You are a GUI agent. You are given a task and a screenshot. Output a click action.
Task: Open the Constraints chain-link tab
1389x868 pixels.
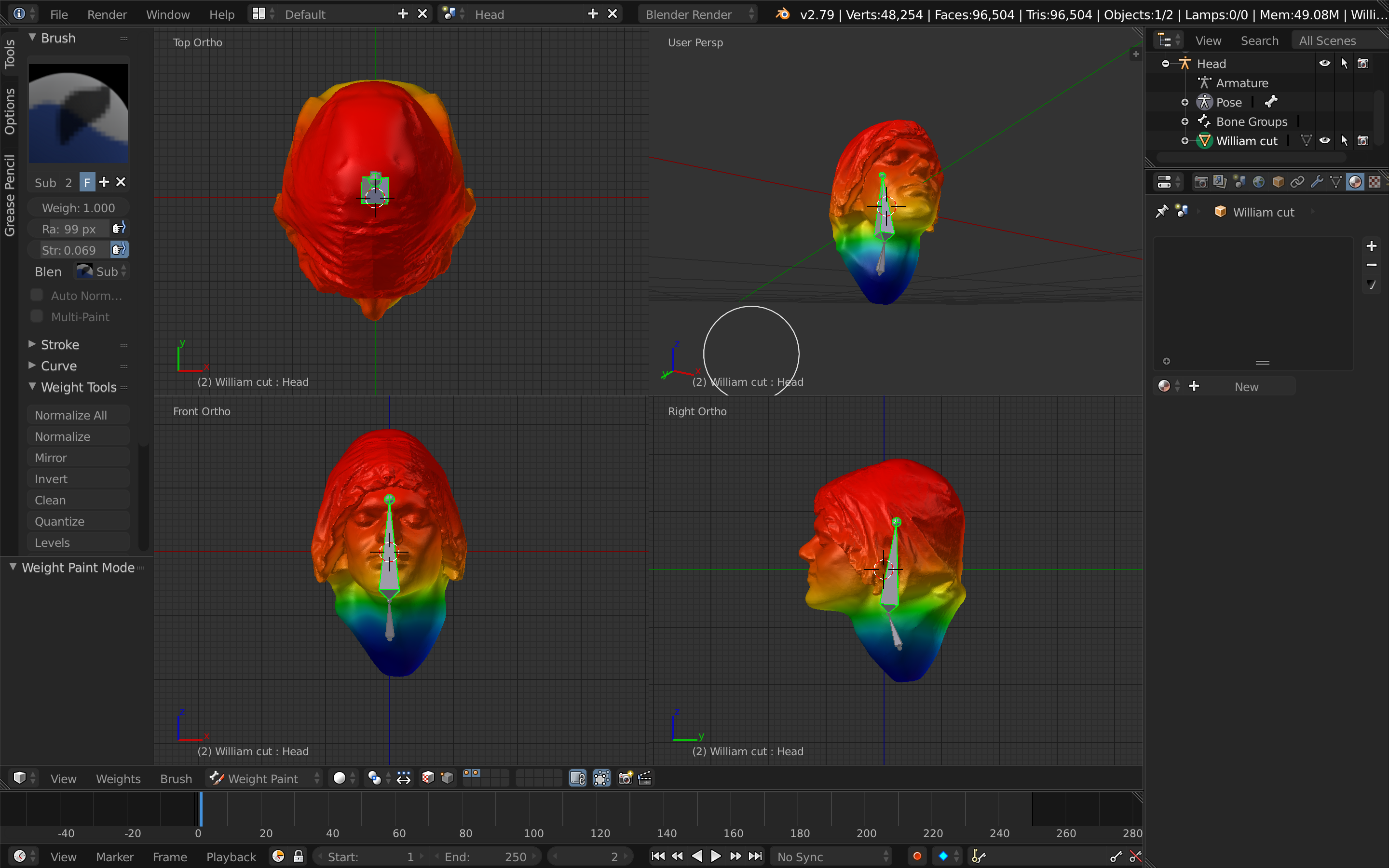pyautogui.click(x=1297, y=182)
